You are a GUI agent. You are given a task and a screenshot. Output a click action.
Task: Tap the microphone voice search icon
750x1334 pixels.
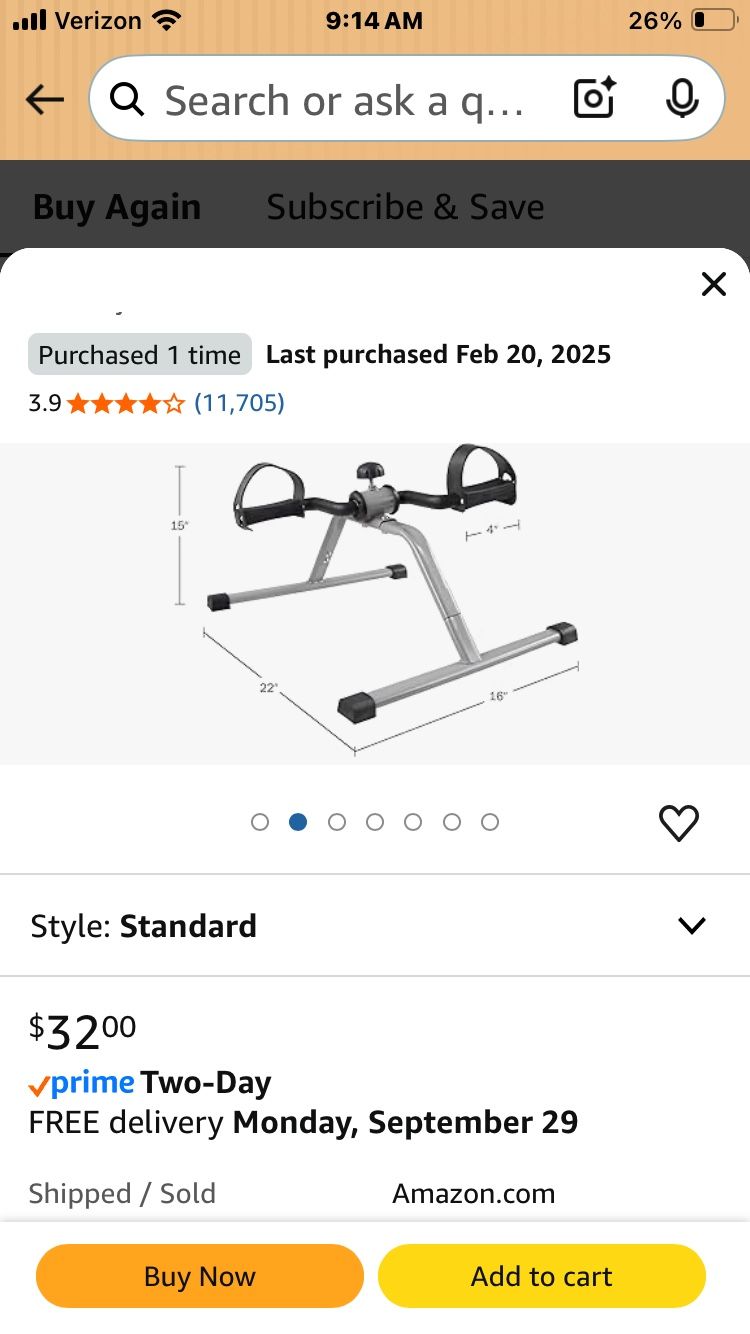(x=682, y=100)
